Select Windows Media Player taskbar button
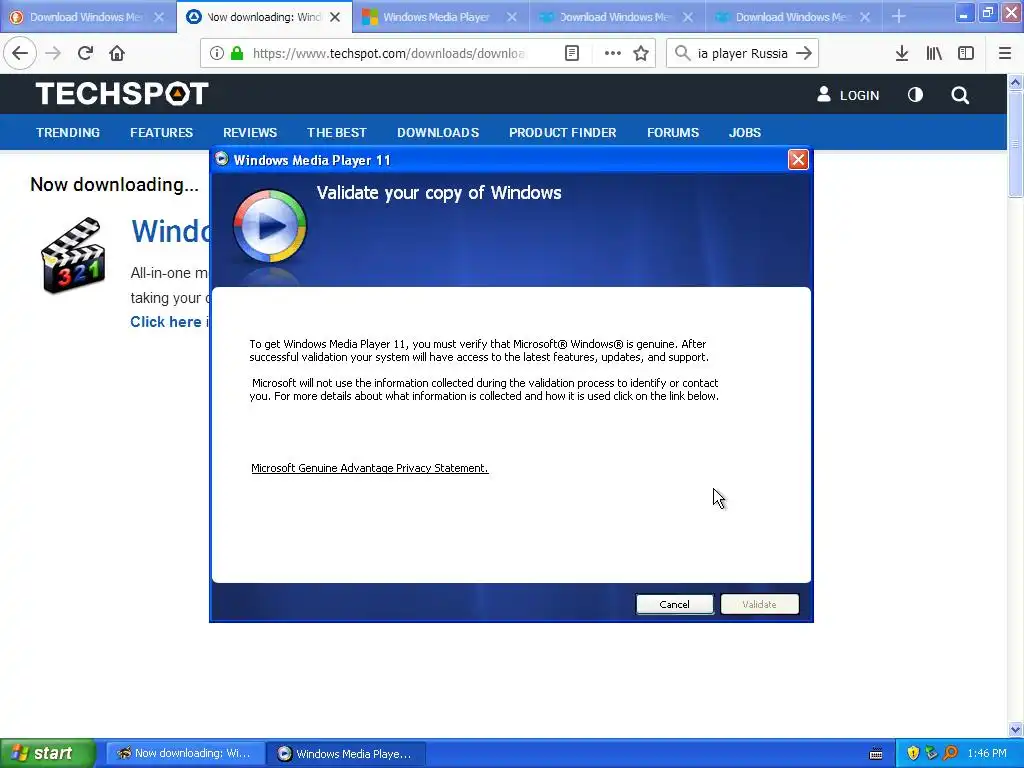The image size is (1024, 768). pyautogui.click(x=345, y=753)
